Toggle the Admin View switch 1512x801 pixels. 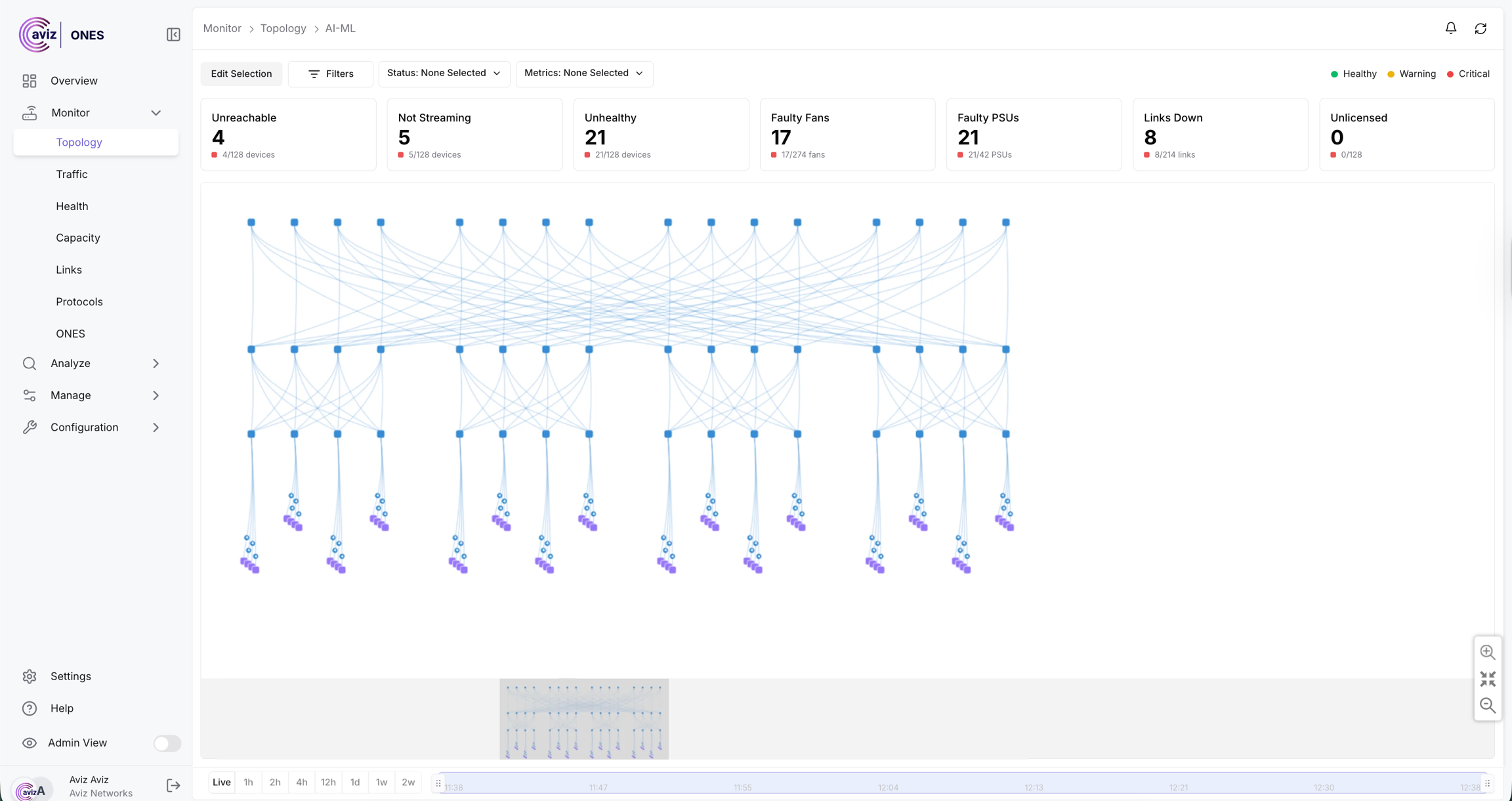coord(167,743)
